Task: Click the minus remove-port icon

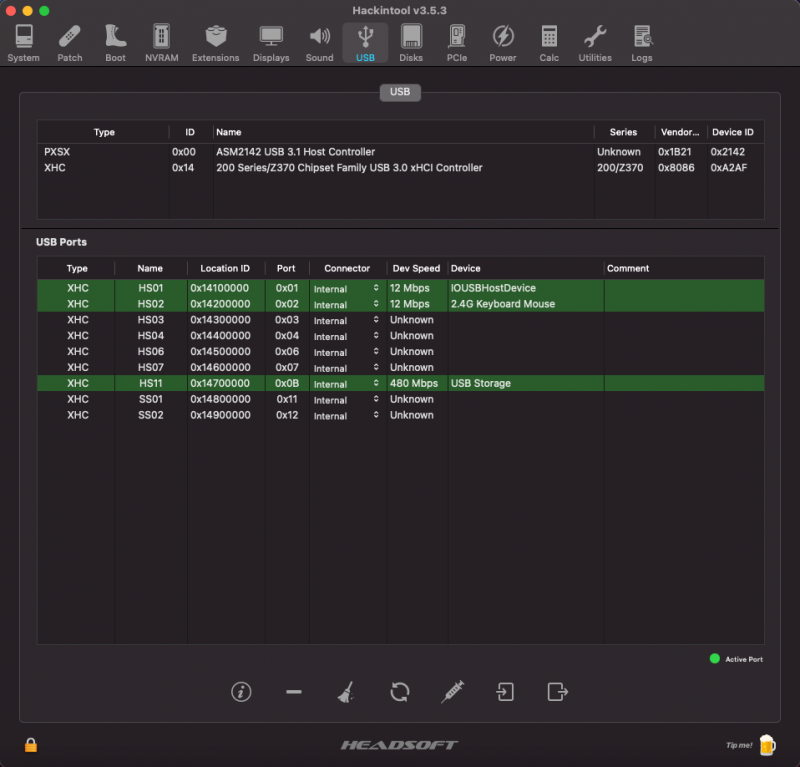Action: (x=293, y=691)
